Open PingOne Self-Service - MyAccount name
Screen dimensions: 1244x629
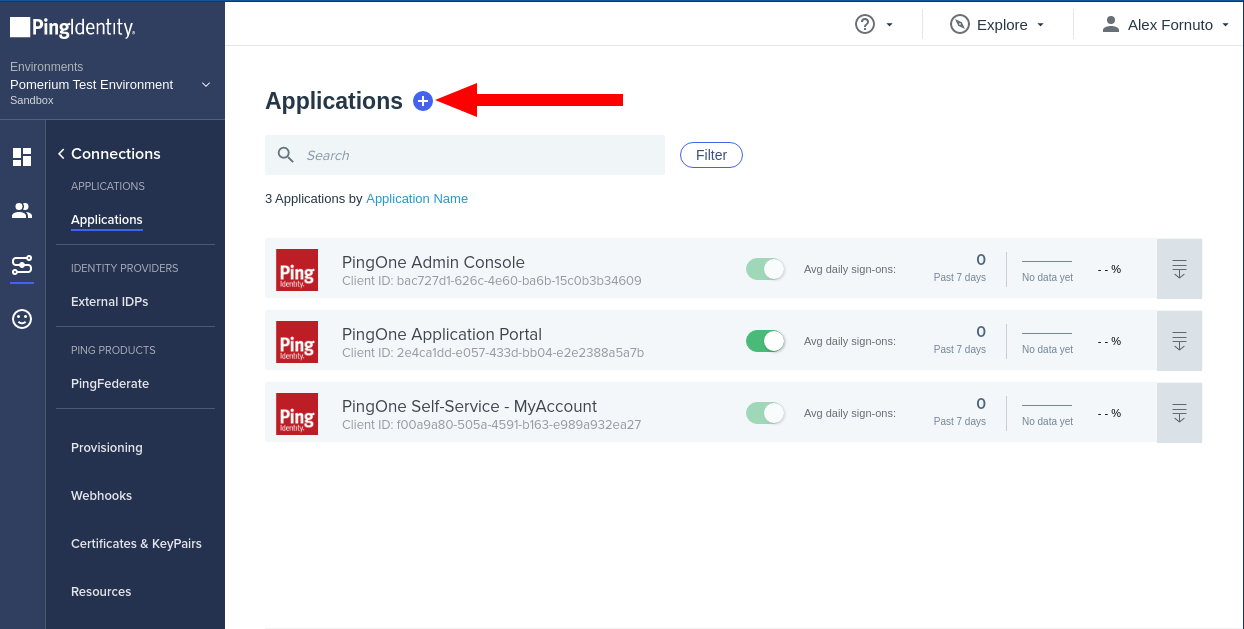(x=469, y=407)
